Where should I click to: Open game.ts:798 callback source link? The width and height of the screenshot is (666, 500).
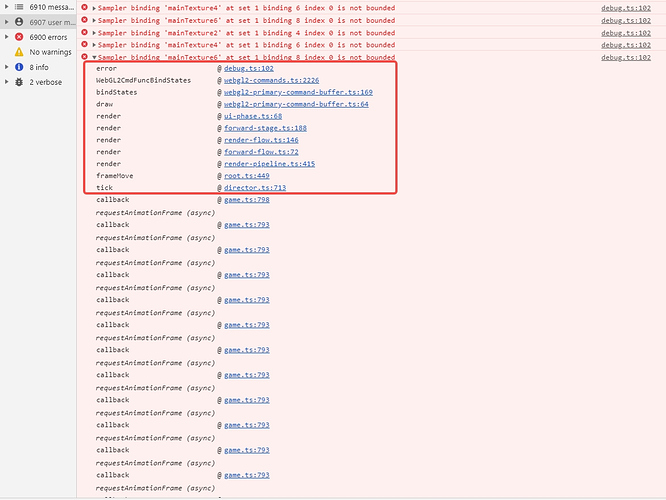[246, 199]
